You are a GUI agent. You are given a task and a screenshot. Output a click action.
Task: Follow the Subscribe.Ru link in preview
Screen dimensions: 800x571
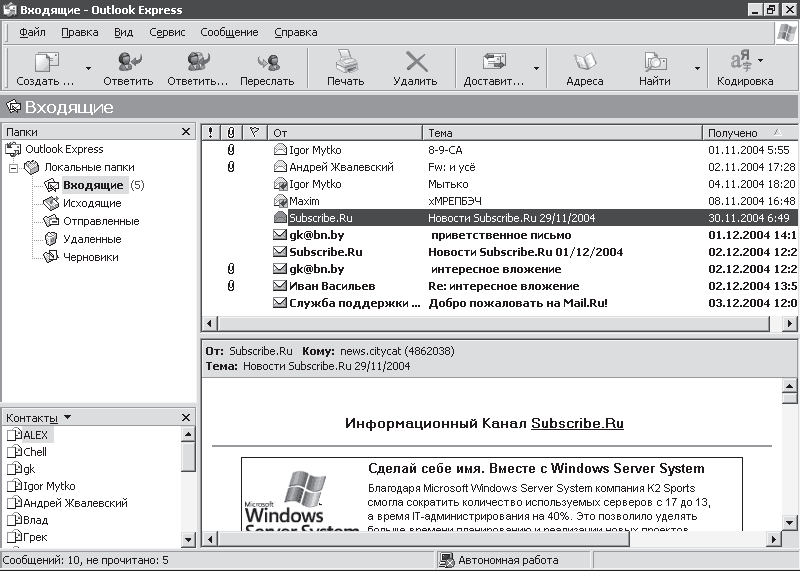point(577,423)
